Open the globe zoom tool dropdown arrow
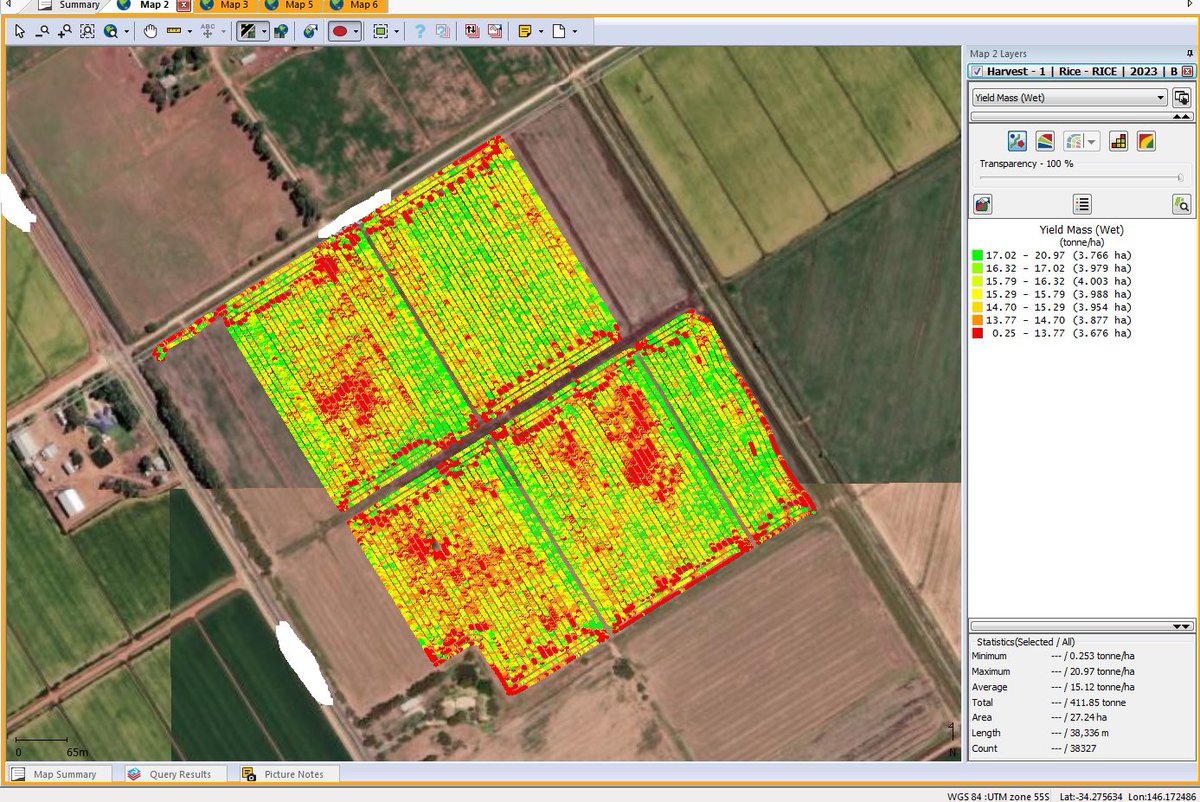 pos(125,31)
